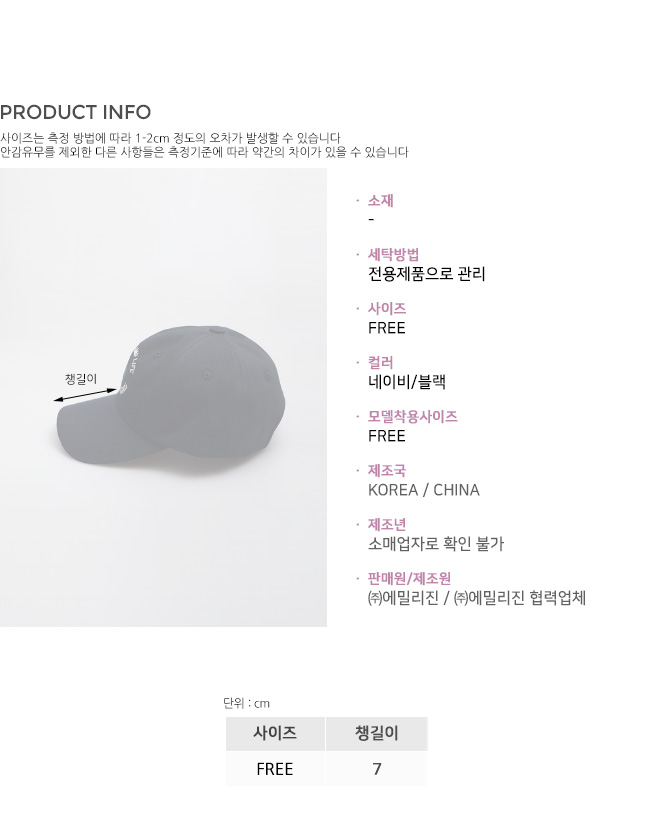Click the 챙길이 arrow label on image
Image resolution: width=651 pixels, height=839 pixels.
[x=81, y=379]
